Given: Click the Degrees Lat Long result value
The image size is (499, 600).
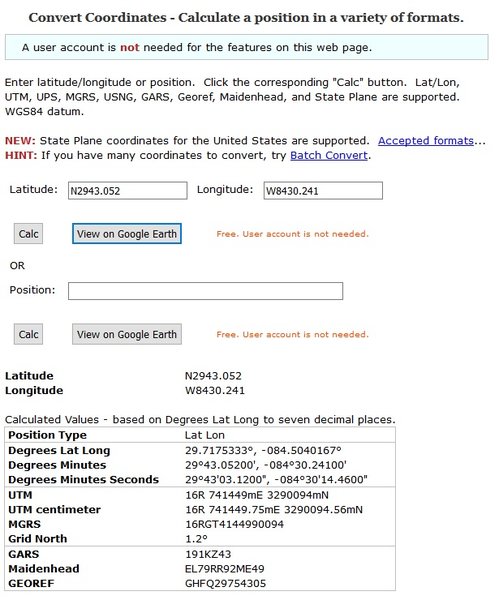Looking at the screenshot, I should click(263, 450).
